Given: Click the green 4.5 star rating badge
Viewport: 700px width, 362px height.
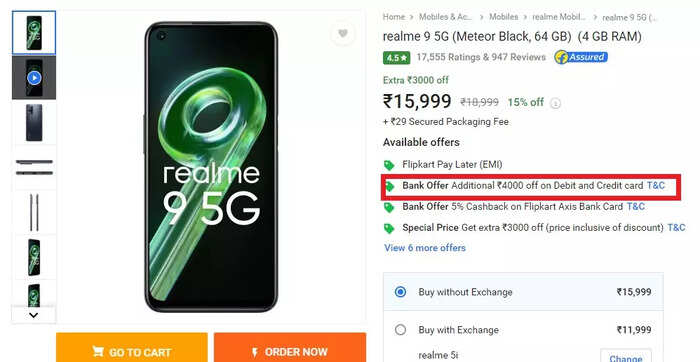Looking at the screenshot, I should pos(396,58).
